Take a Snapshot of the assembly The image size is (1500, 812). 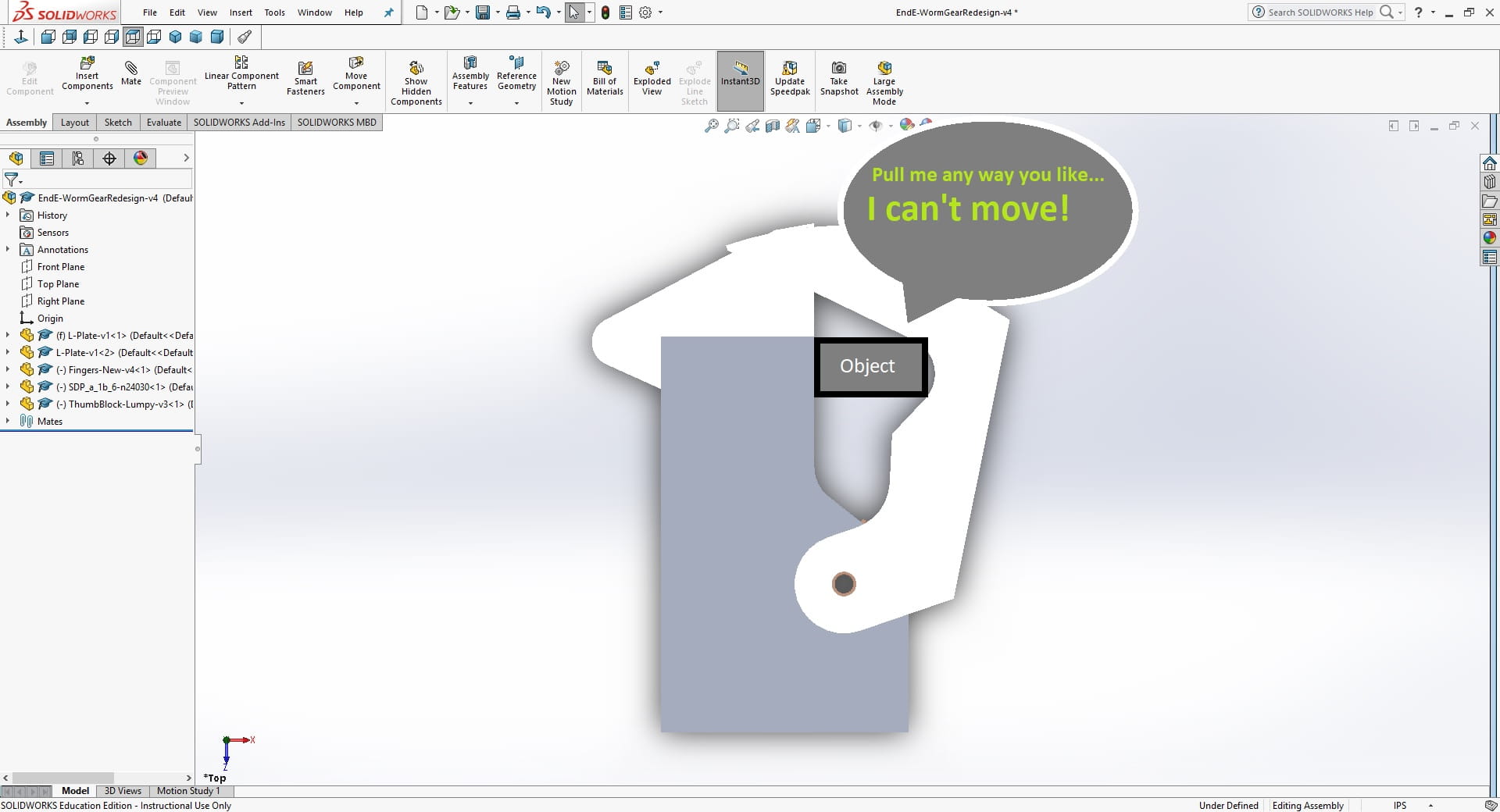[839, 78]
